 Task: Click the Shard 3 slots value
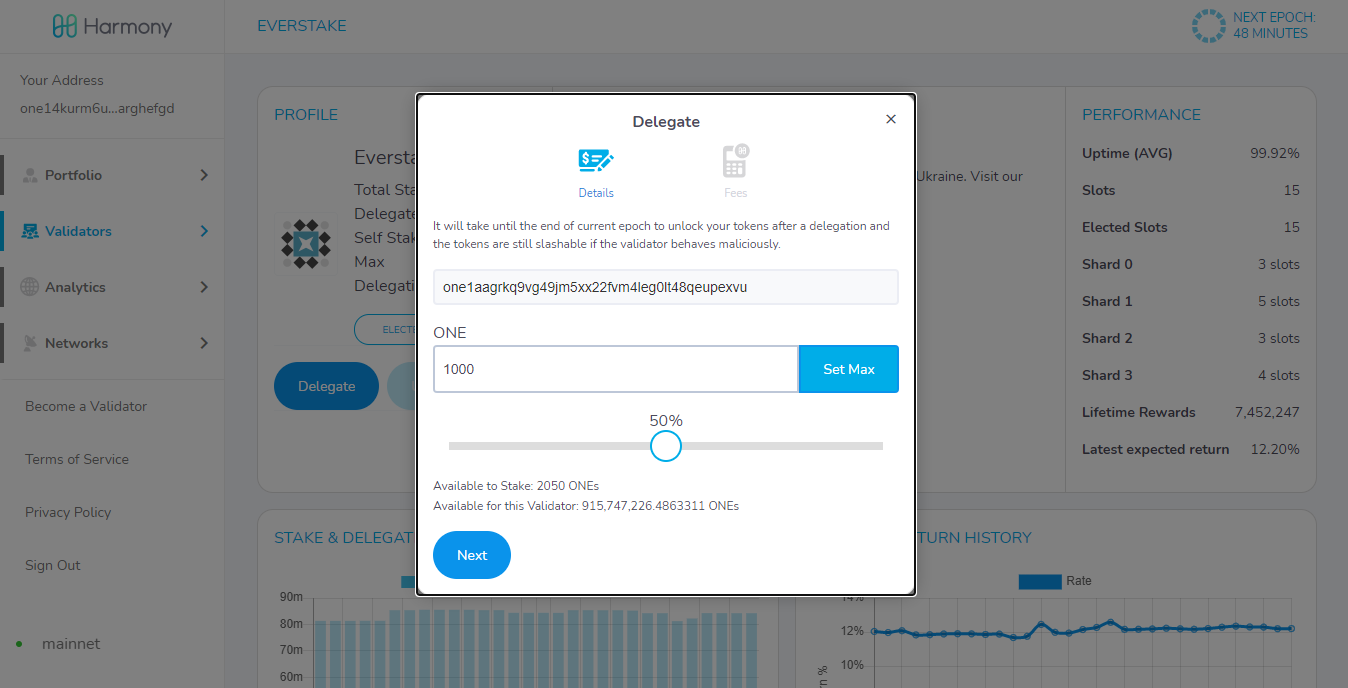pos(1279,375)
